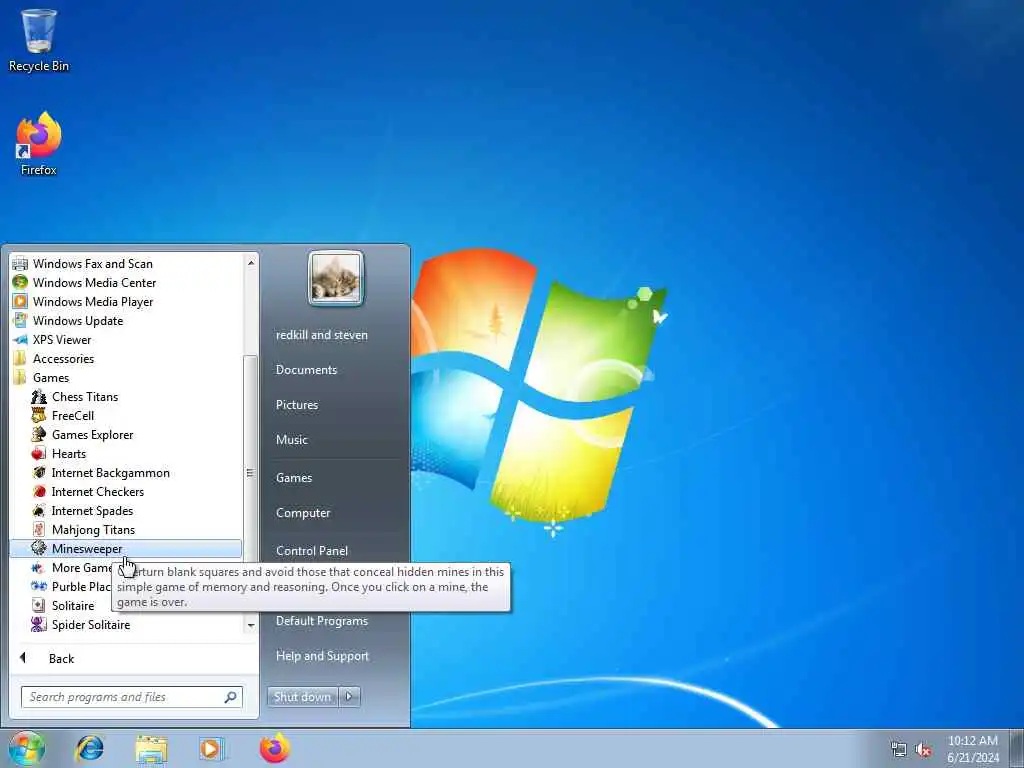1024x768 pixels.
Task: Click the Windows Media Player menu icon
Action: coord(20,302)
